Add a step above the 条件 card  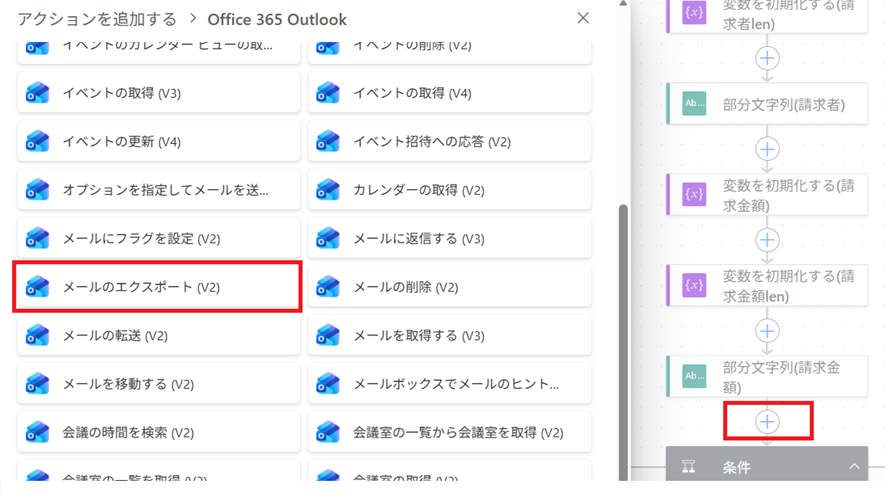[x=767, y=422]
